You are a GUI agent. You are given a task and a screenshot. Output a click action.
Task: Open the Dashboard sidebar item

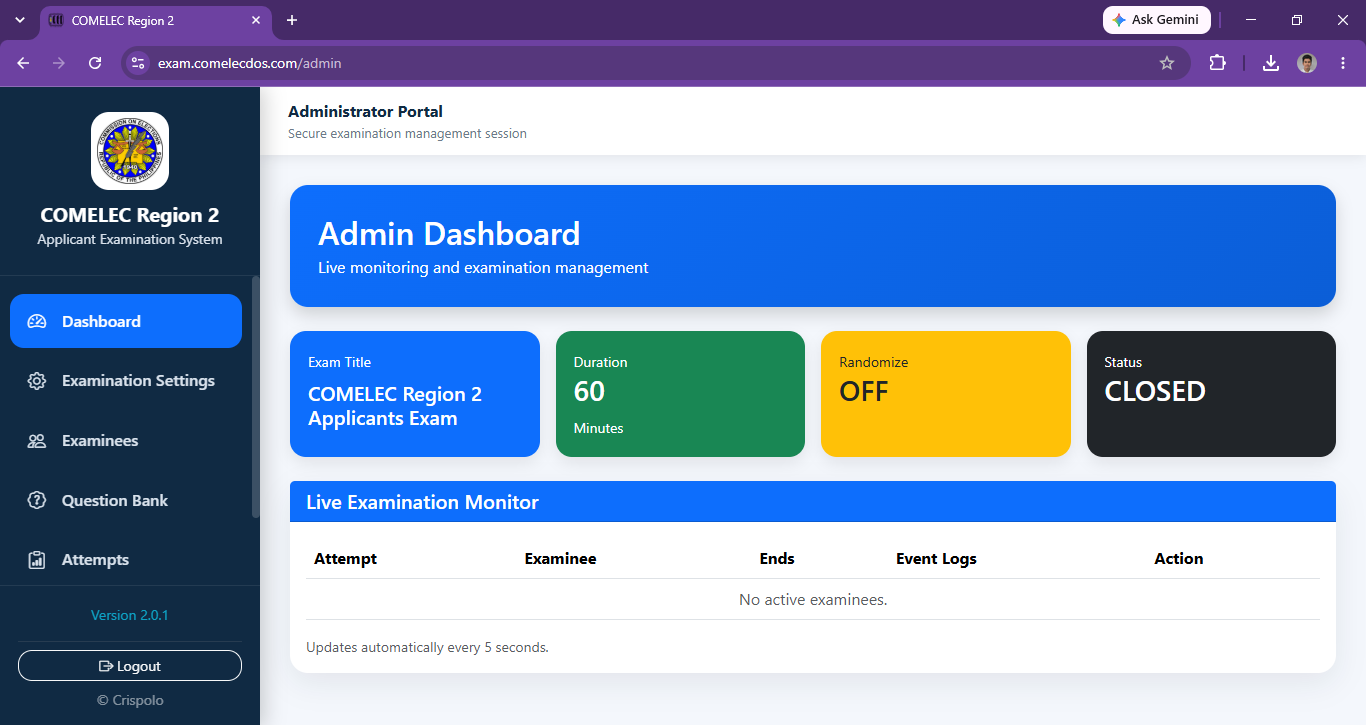click(126, 321)
